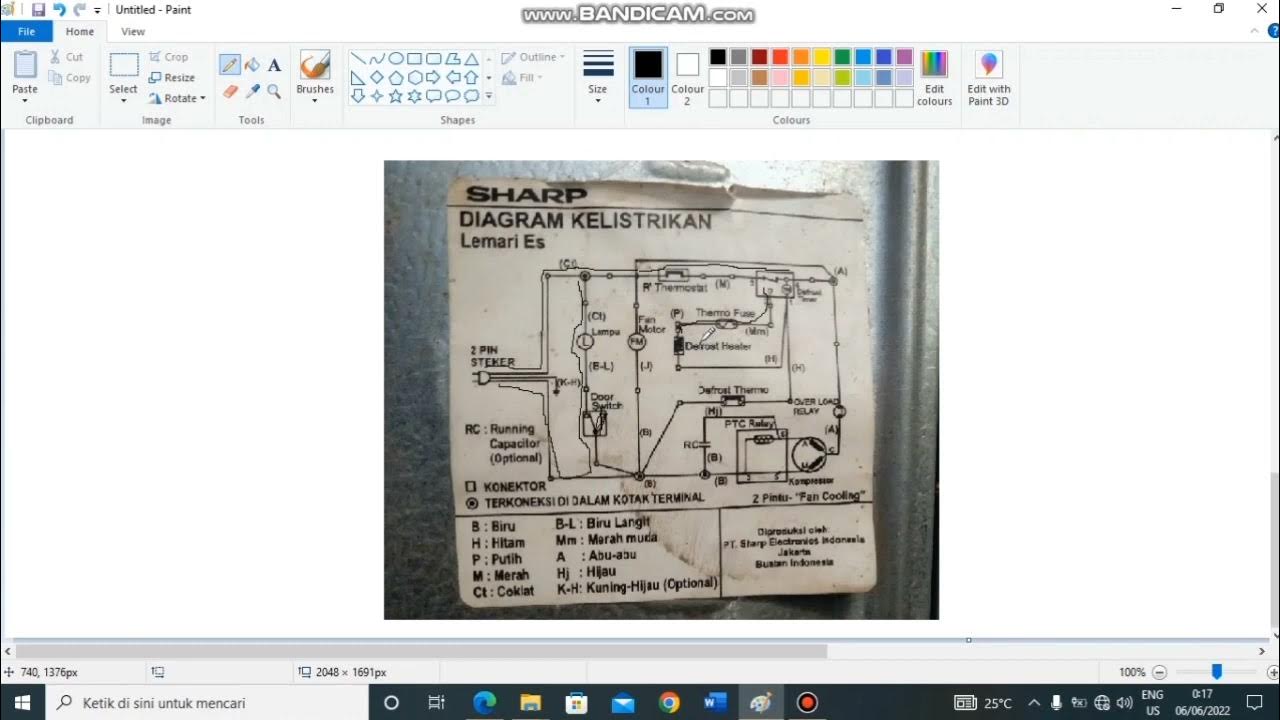
Task: Click the zoom out minus button
Action: tap(1159, 673)
